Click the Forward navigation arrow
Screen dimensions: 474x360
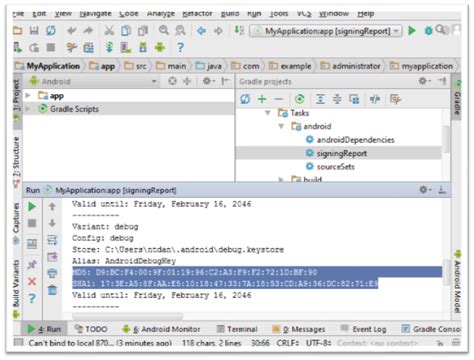(x=218, y=31)
